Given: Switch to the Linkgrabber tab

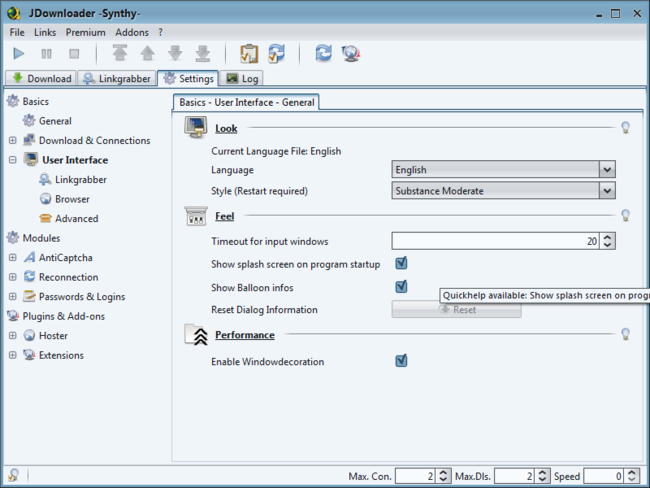Looking at the screenshot, I should [117, 78].
